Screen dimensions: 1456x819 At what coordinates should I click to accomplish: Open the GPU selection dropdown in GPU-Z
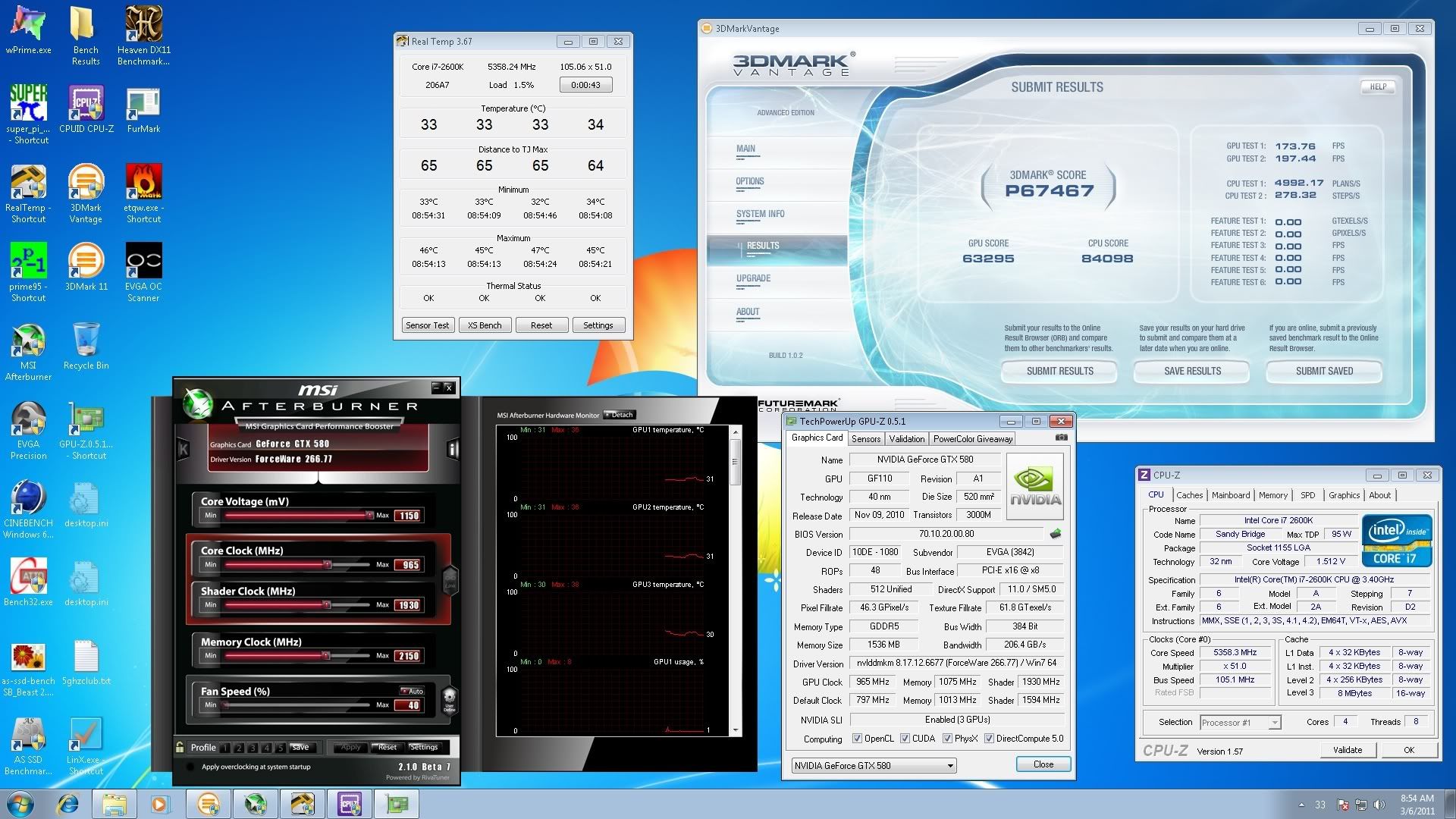click(949, 766)
